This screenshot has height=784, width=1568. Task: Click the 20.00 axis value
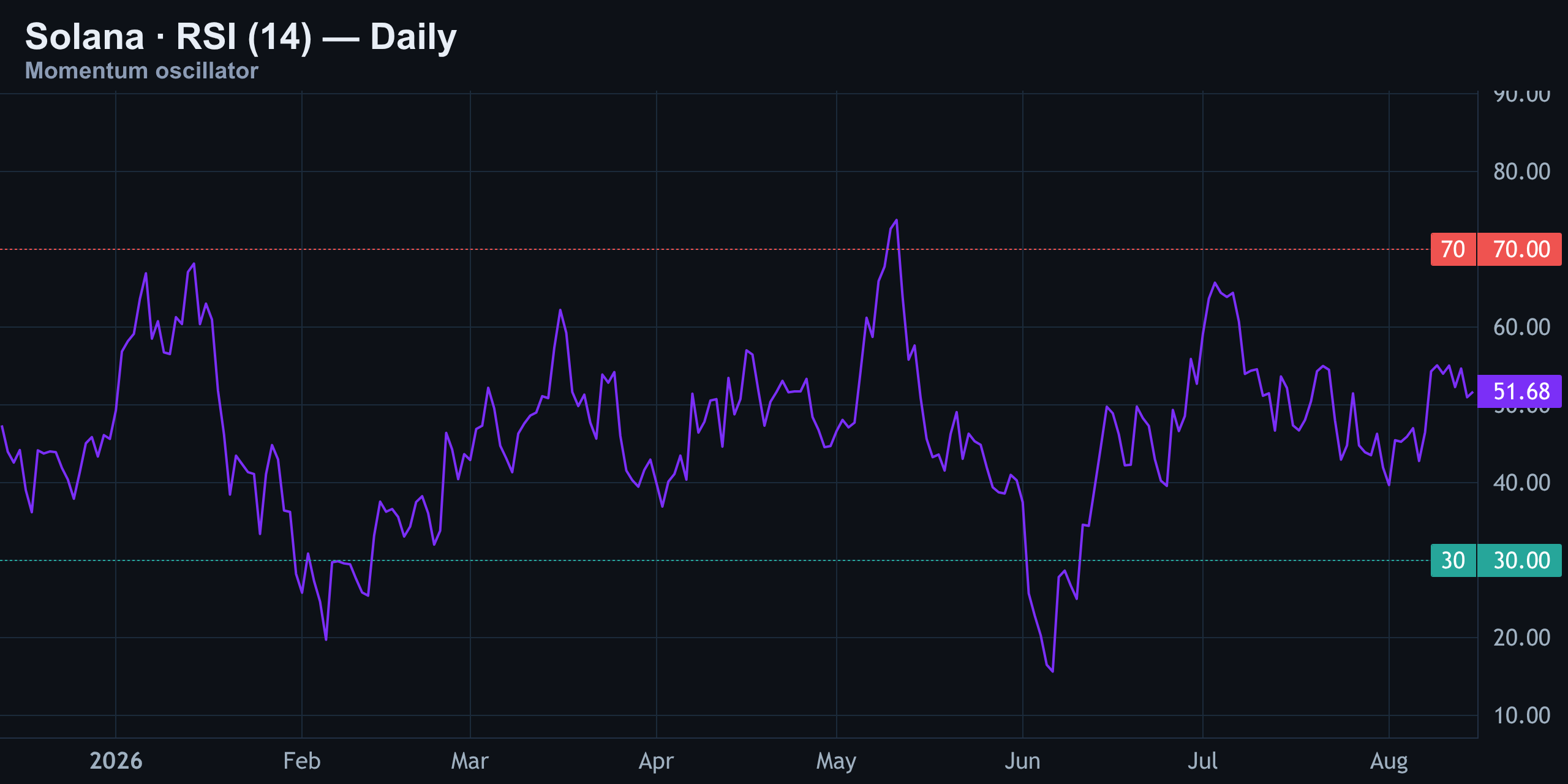[1521, 638]
